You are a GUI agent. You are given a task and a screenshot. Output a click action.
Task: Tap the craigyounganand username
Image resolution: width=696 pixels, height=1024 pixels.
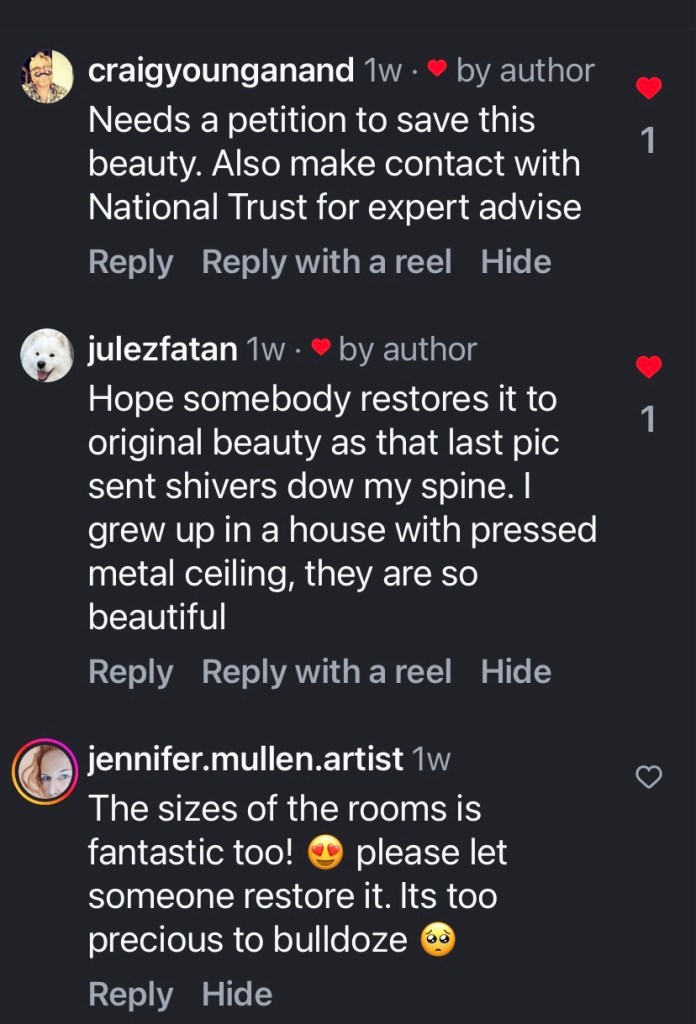(221, 71)
